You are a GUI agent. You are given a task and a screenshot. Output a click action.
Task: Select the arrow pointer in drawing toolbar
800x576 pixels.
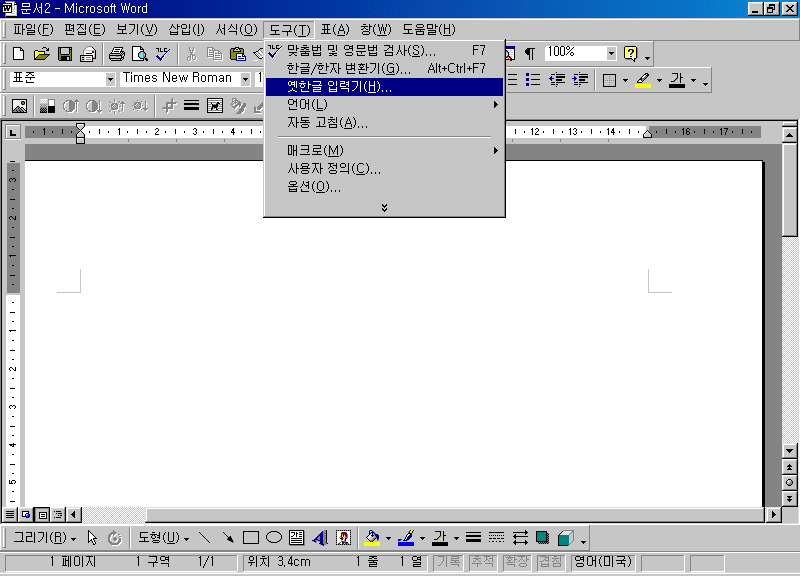pyautogui.click(x=92, y=538)
